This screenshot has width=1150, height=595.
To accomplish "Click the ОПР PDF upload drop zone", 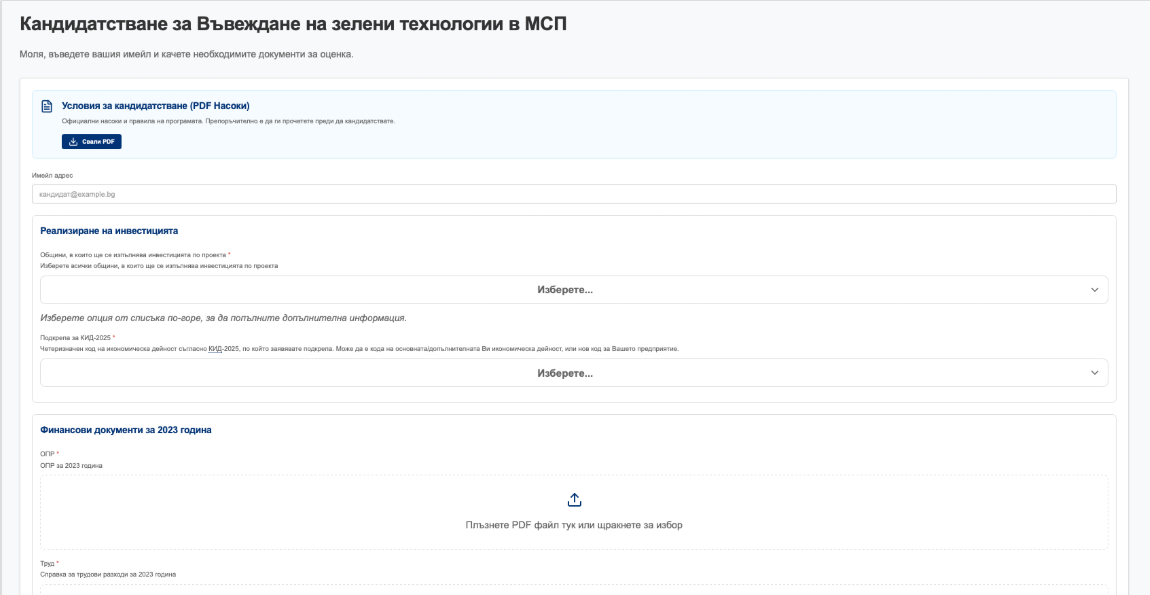I will pyautogui.click(x=574, y=512).
